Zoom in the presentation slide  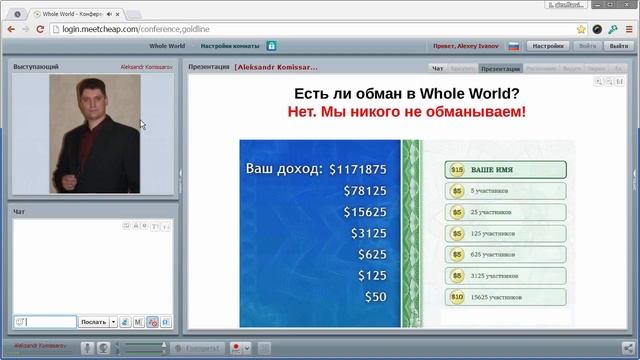(598, 82)
